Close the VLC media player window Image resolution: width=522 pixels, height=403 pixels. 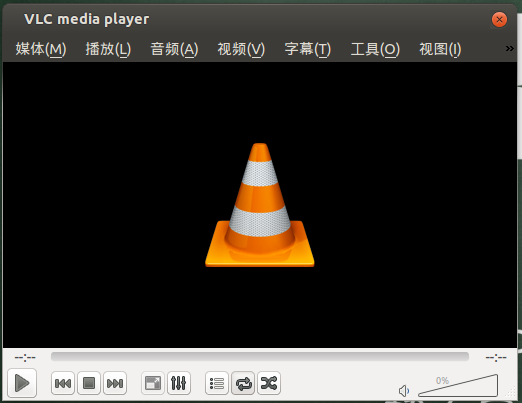click(x=499, y=20)
